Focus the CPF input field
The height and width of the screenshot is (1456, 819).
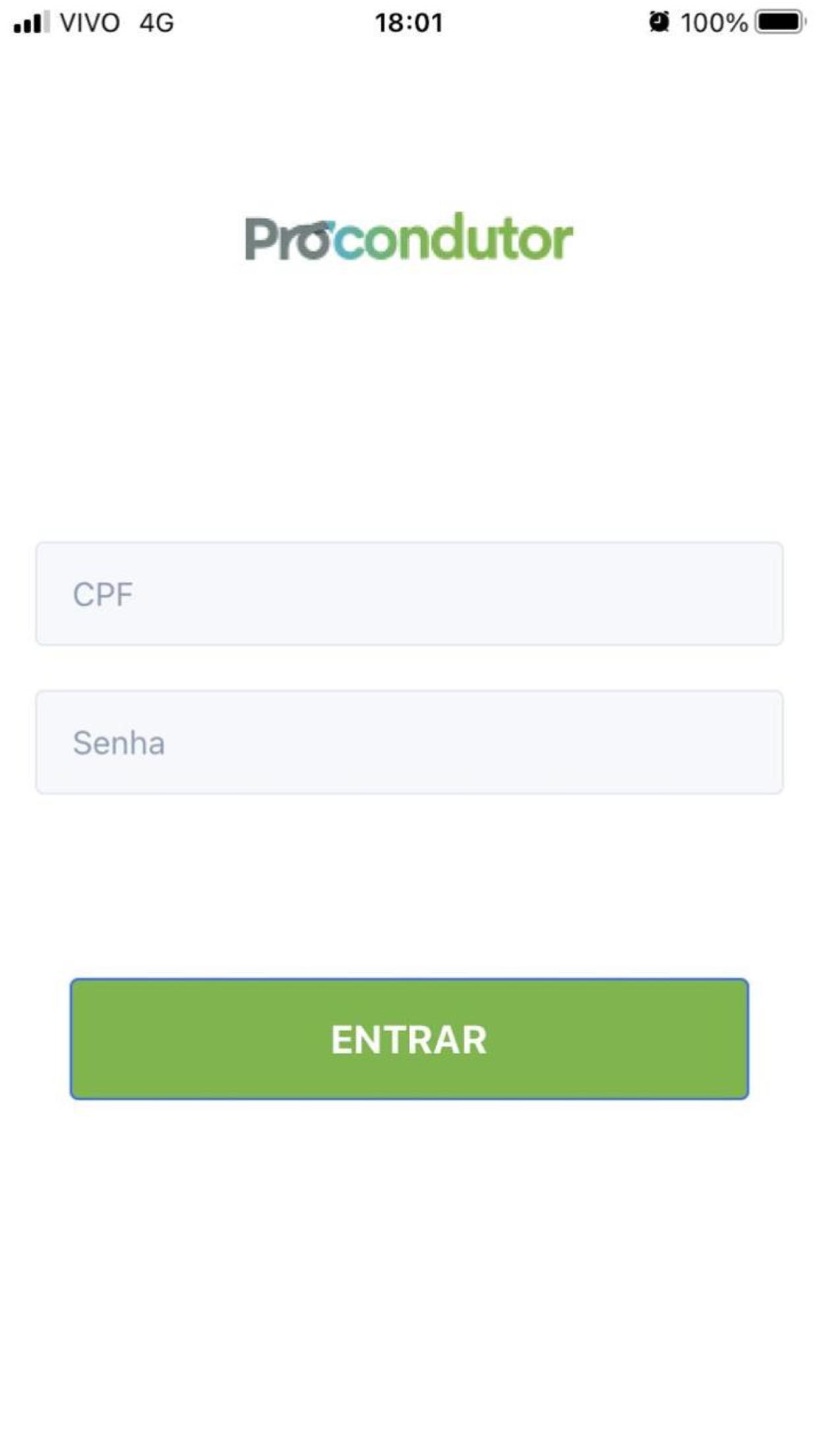pyautogui.click(x=409, y=593)
